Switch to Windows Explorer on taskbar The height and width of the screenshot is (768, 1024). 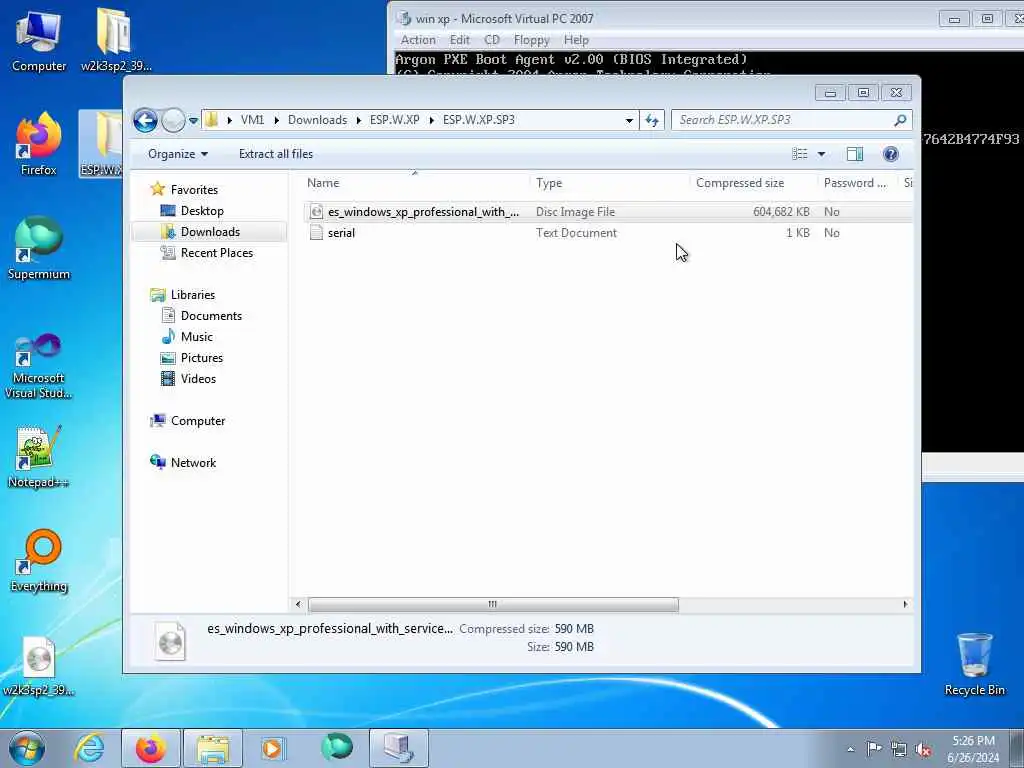[x=213, y=748]
